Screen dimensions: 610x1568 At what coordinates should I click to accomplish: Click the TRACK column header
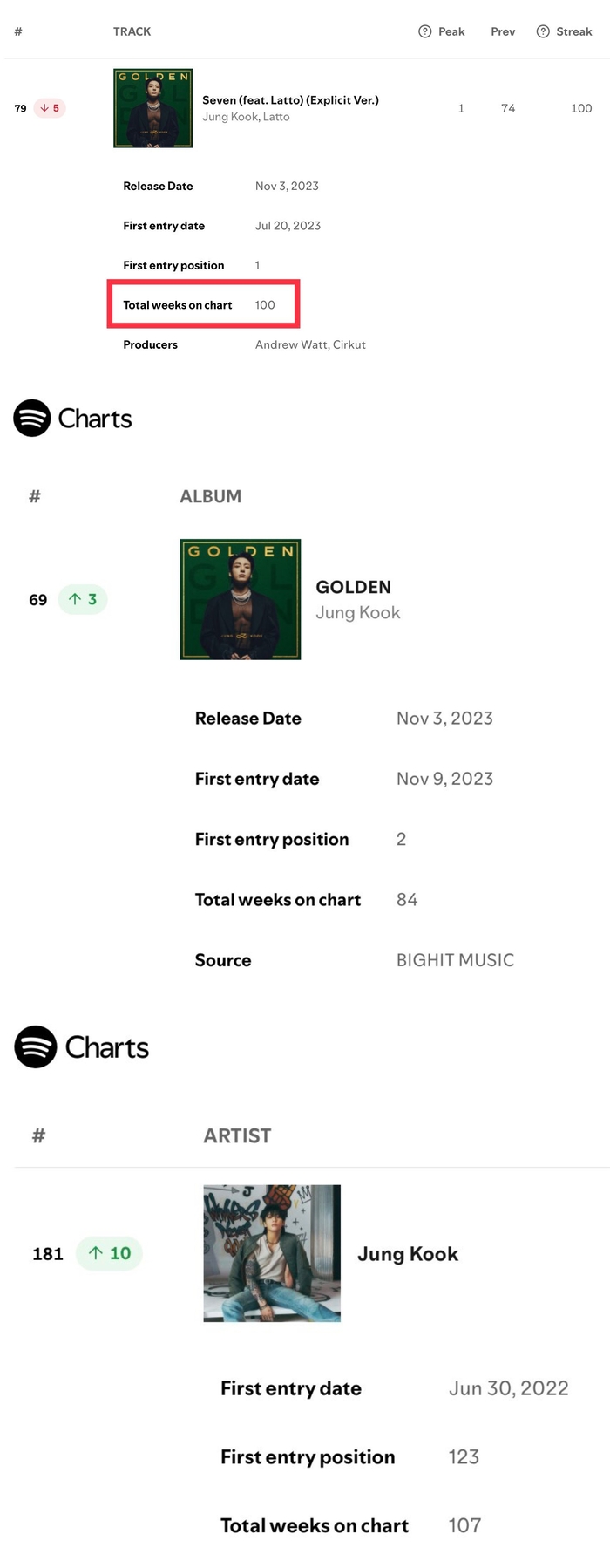pyautogui.click(x=132, y=31)
